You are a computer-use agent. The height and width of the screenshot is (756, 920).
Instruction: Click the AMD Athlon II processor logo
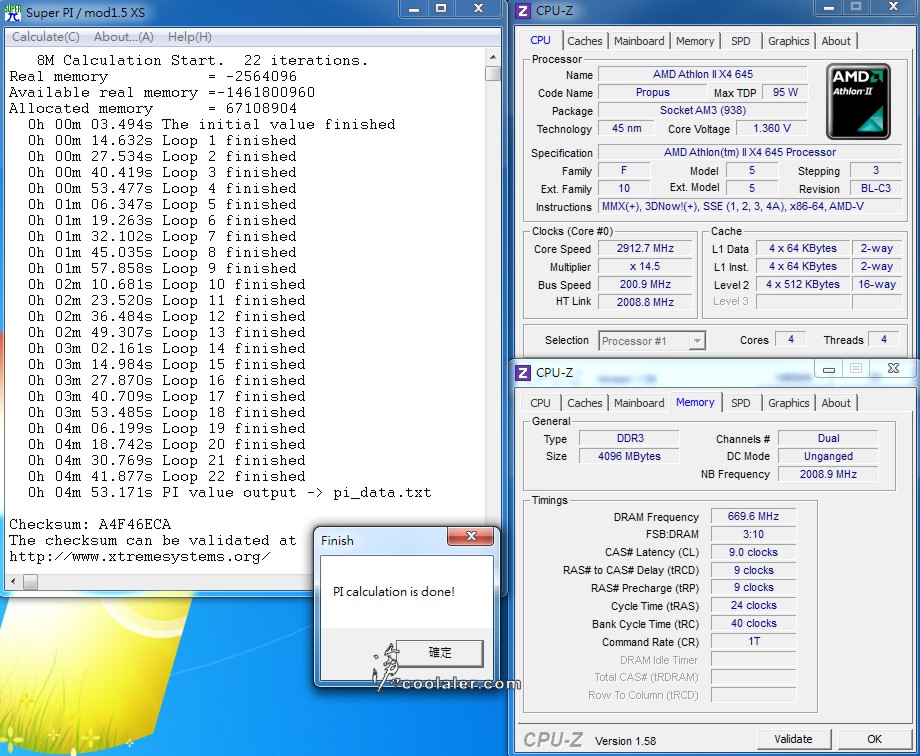(x=858, y=101)
